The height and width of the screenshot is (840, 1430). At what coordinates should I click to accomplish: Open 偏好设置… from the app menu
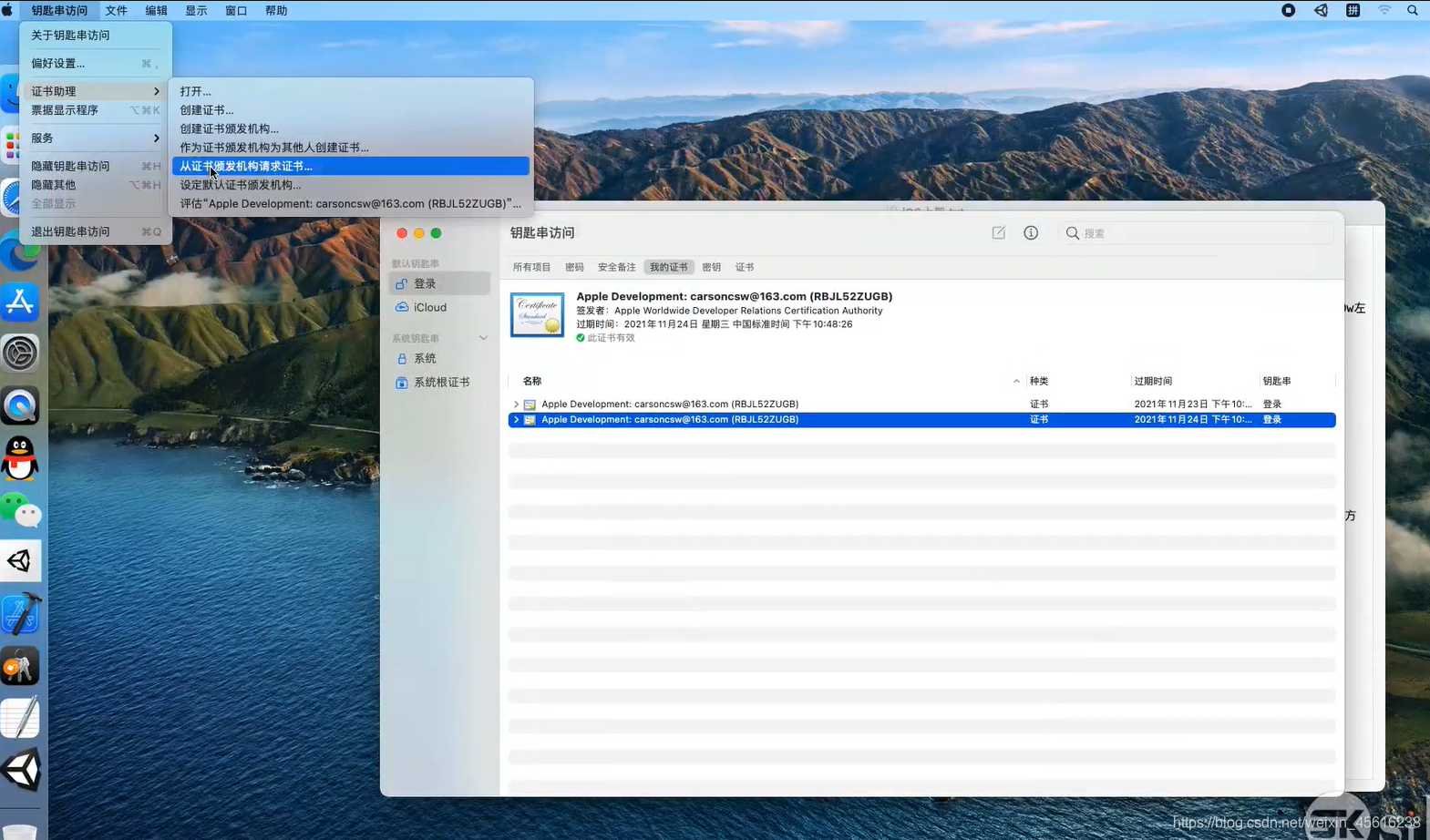96,63
